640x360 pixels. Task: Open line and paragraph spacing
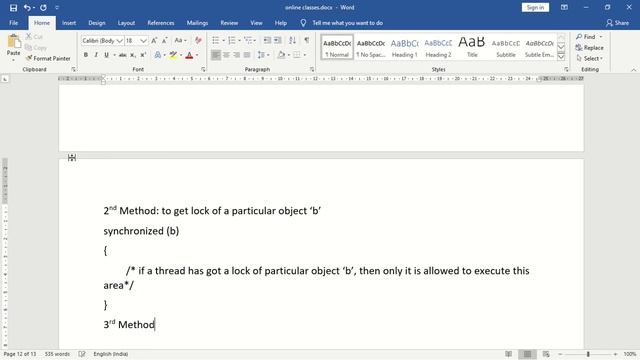pyautogui.click(x=263, y=55)
